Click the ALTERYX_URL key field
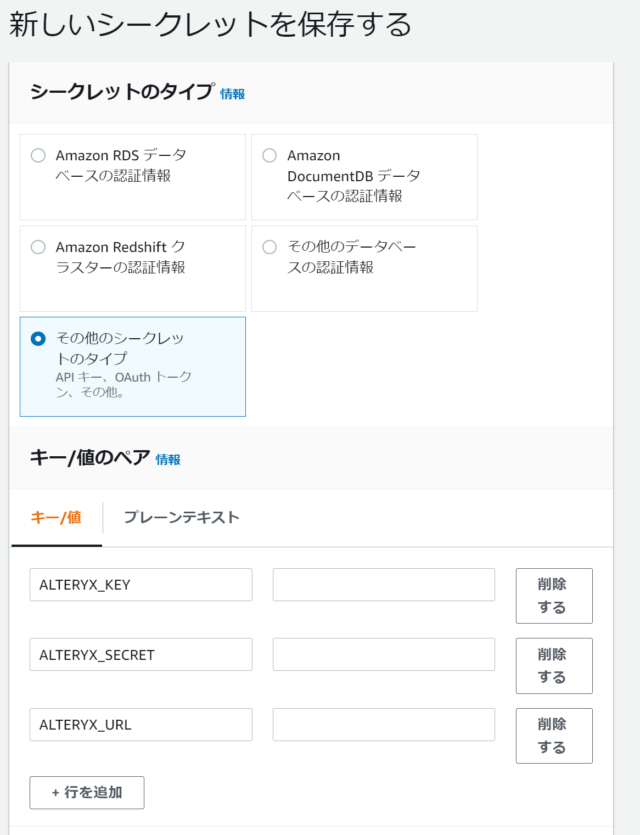 tap(141, 725)
